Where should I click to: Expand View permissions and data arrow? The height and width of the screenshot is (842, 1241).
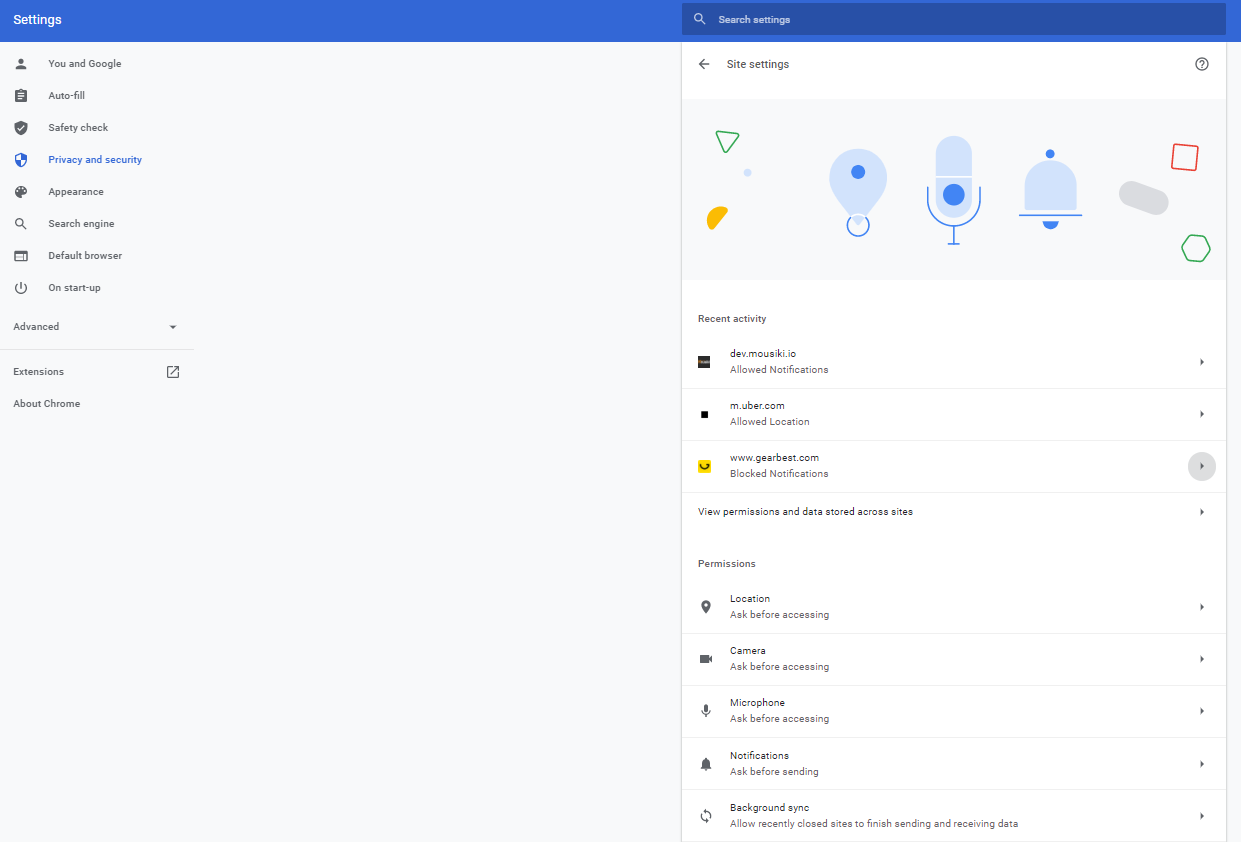tap(1202, 512)
